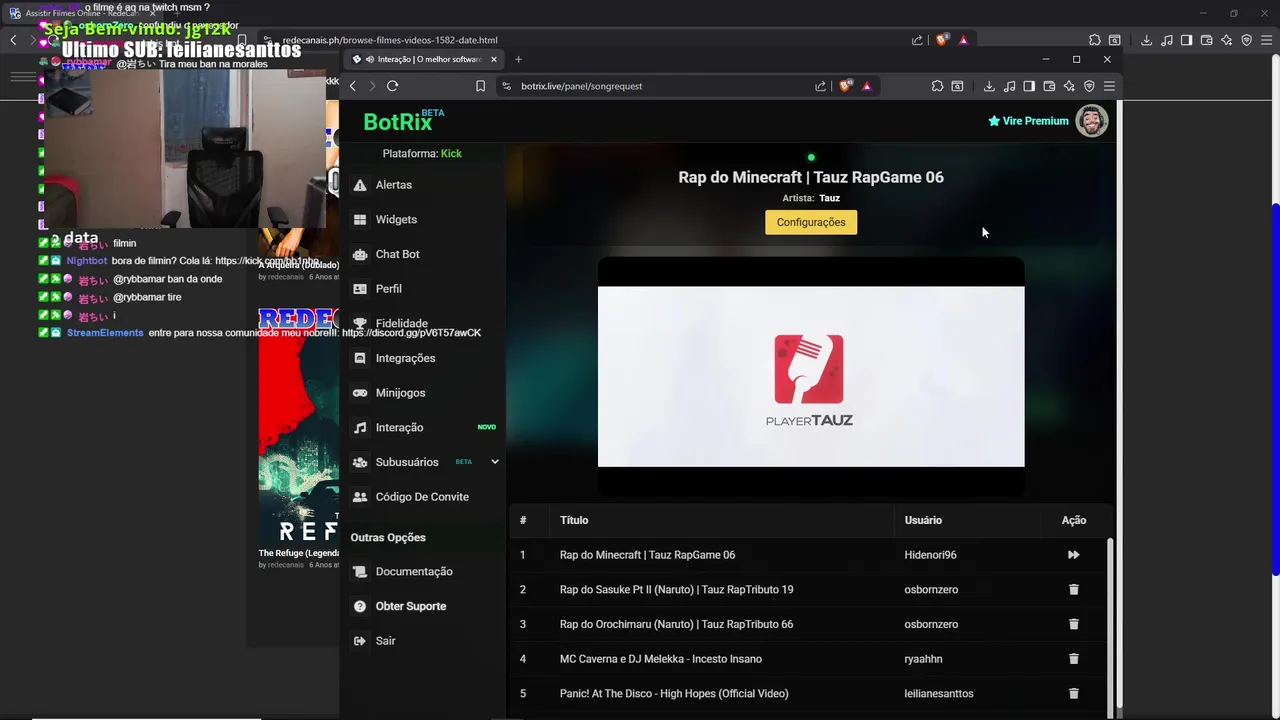Open new tab in botrix window
This screenshot has width=1280, height=720.
(518, 59)
